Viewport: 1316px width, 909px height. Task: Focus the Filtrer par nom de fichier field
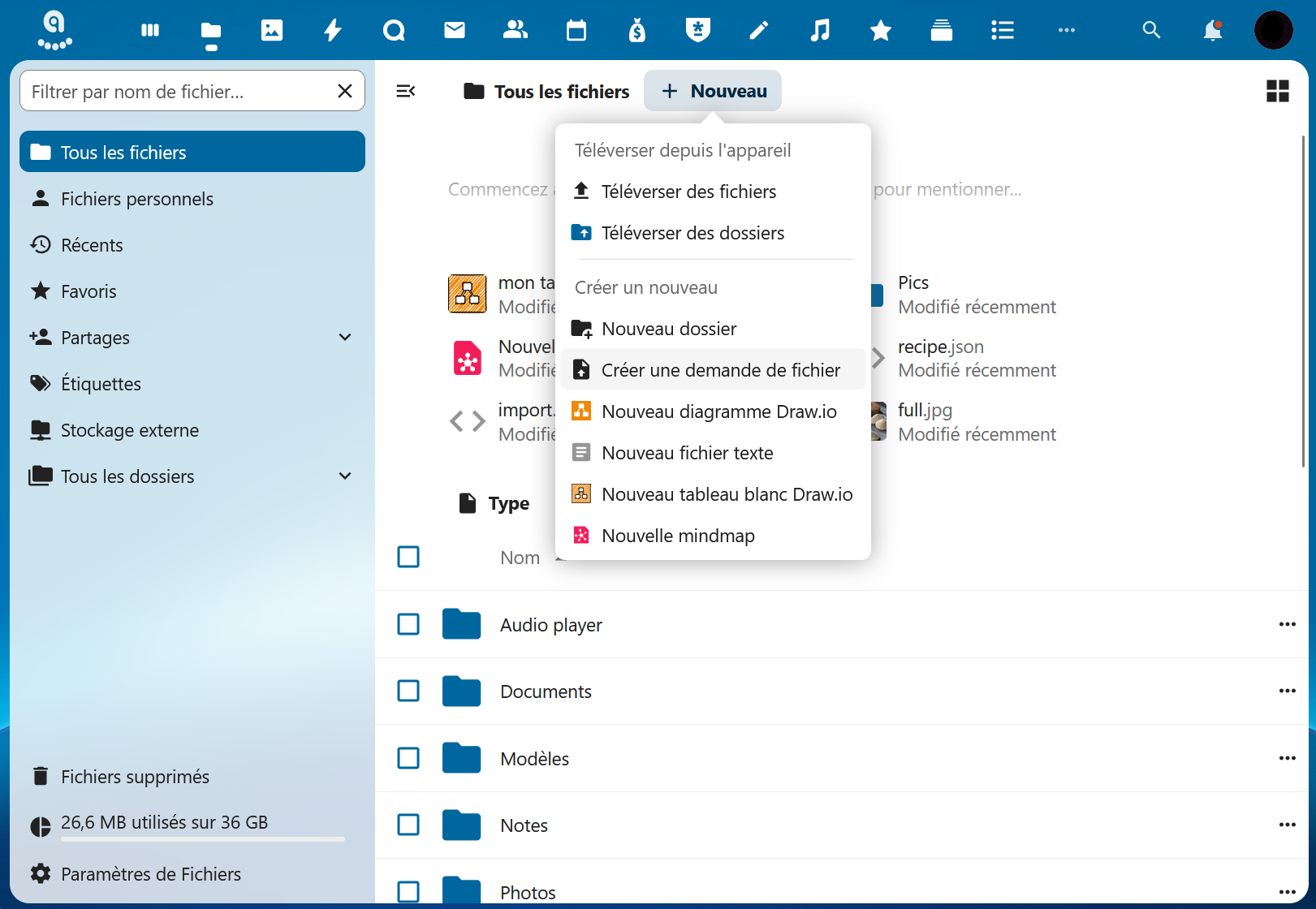179,92
